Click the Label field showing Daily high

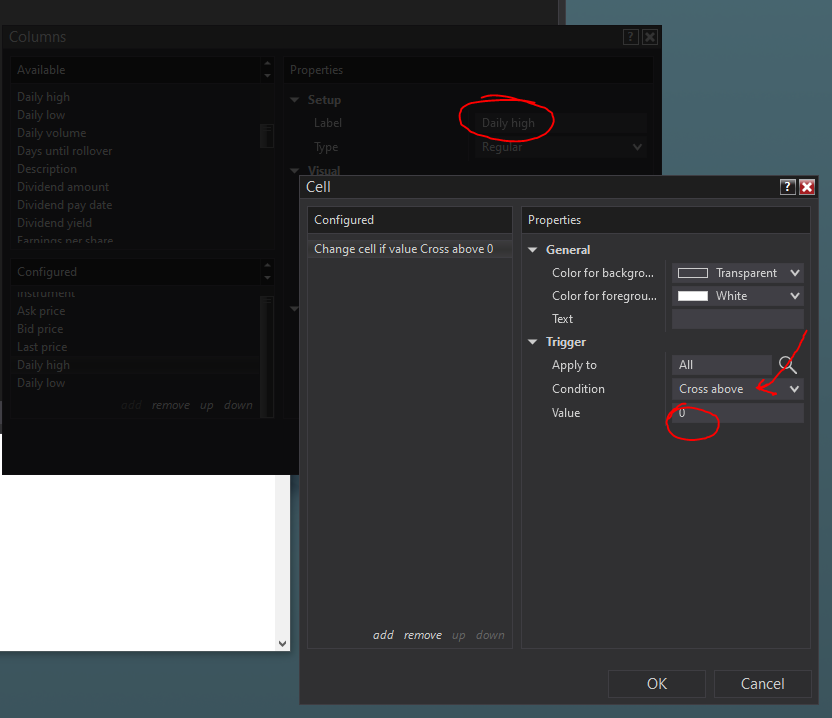coord(558,123)
